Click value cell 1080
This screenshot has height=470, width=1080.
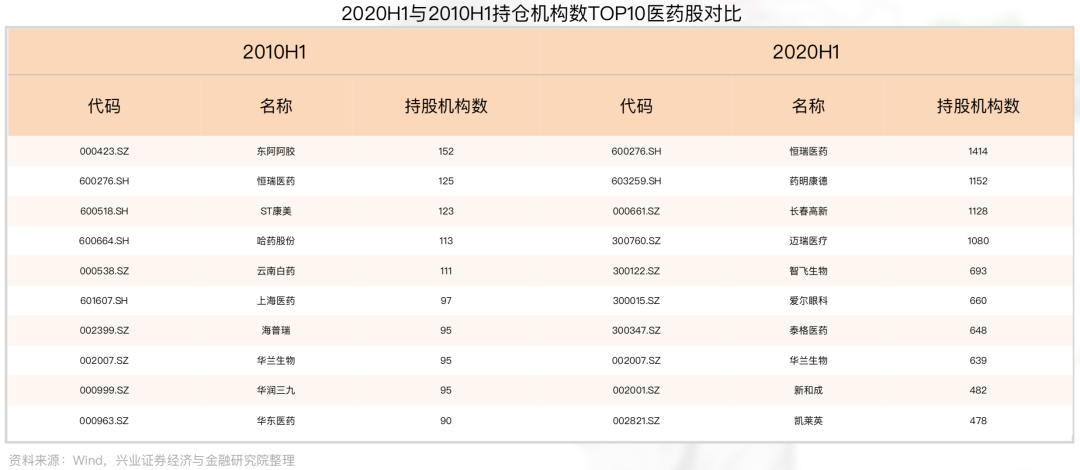coord(977,241)
